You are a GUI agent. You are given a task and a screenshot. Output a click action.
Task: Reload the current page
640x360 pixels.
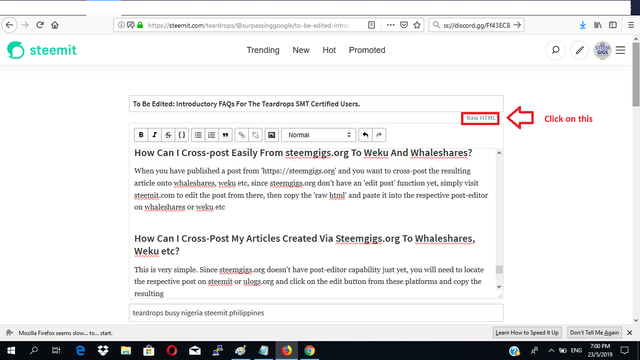point(40,25)
